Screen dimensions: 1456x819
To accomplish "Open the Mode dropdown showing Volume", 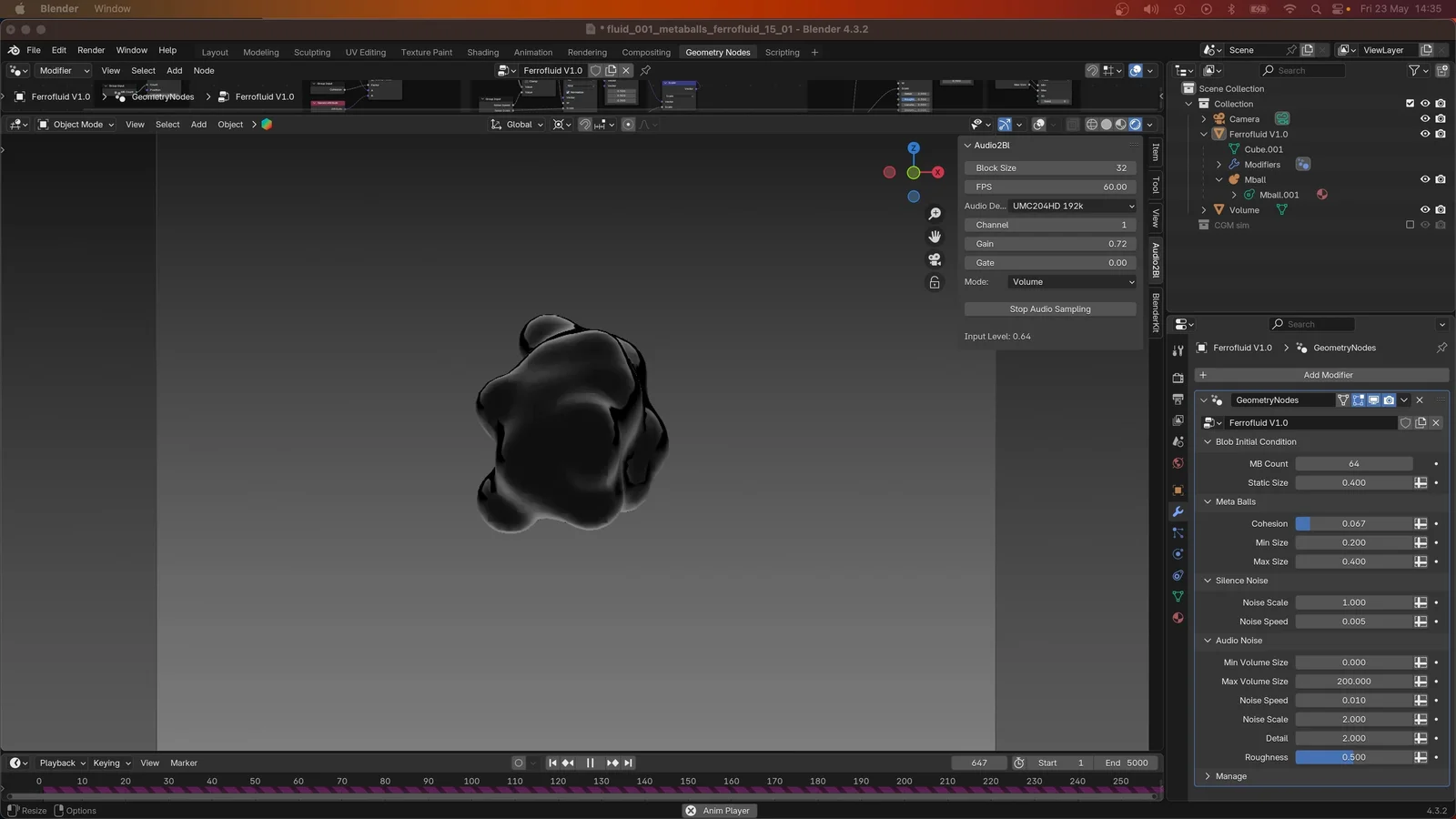I will (x=1071, y=282).
